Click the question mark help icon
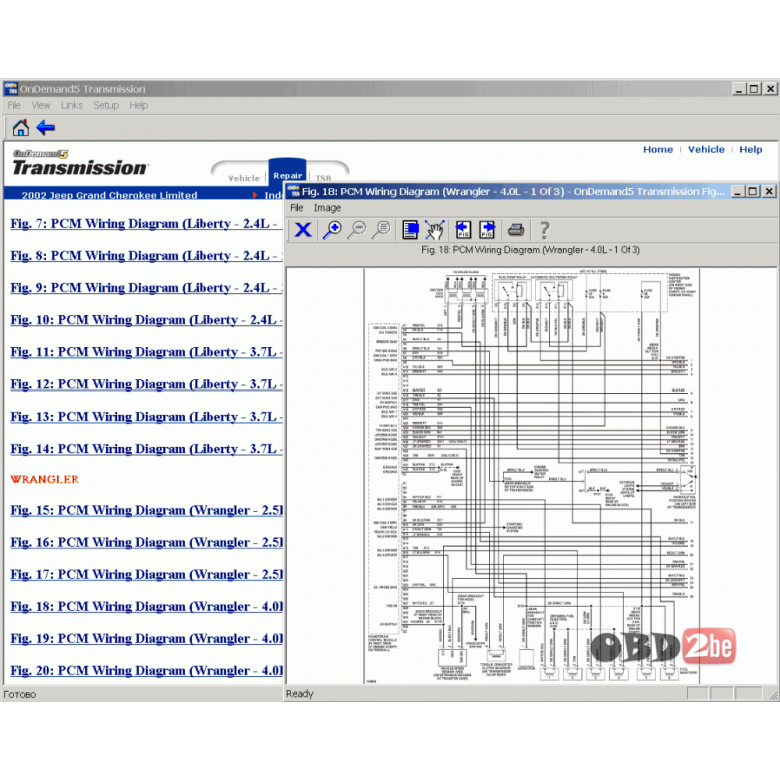The image size is (780, 780). [x=545, y=230]
